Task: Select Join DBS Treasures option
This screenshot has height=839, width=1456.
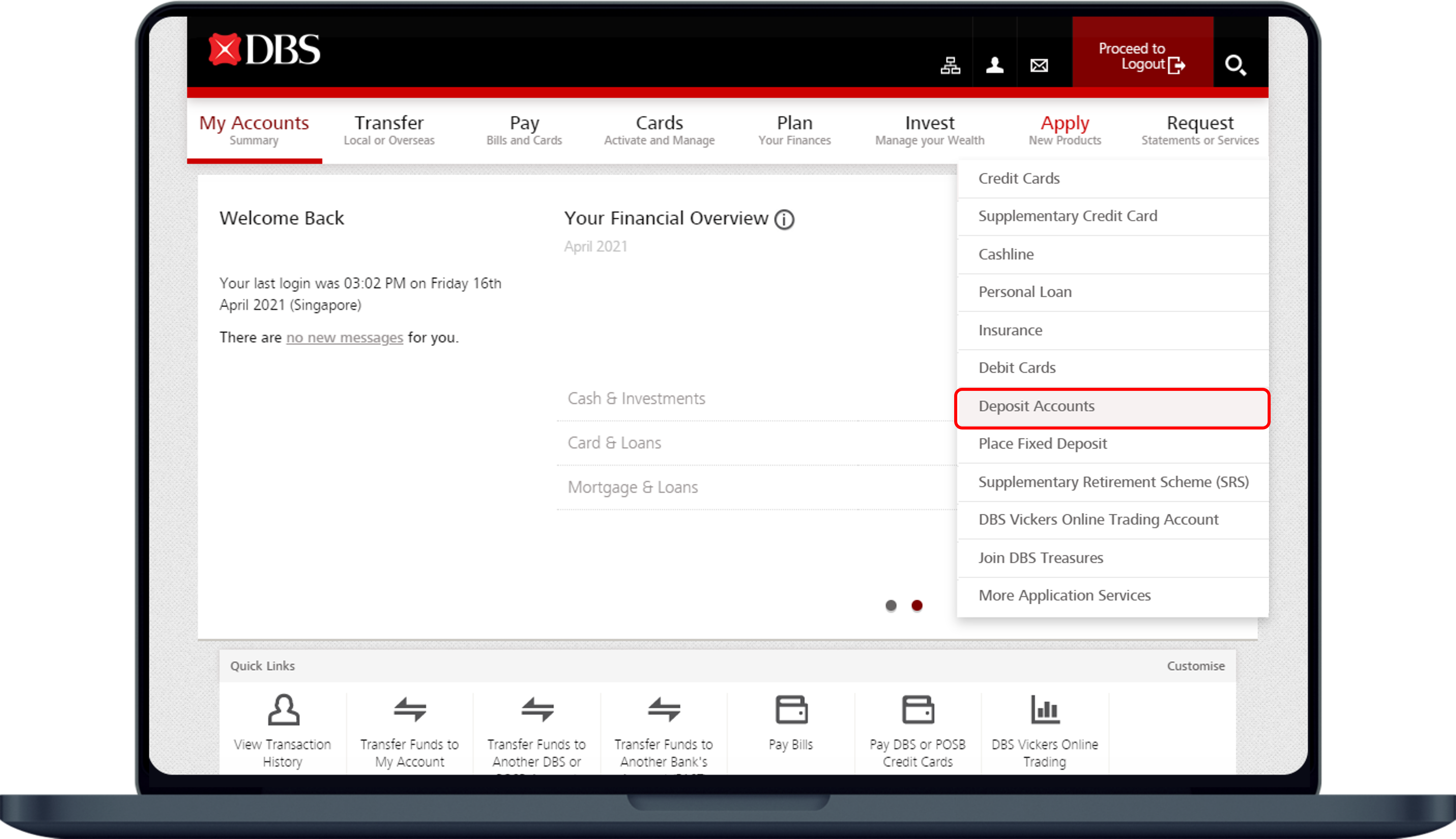Action: (1113, 558)
